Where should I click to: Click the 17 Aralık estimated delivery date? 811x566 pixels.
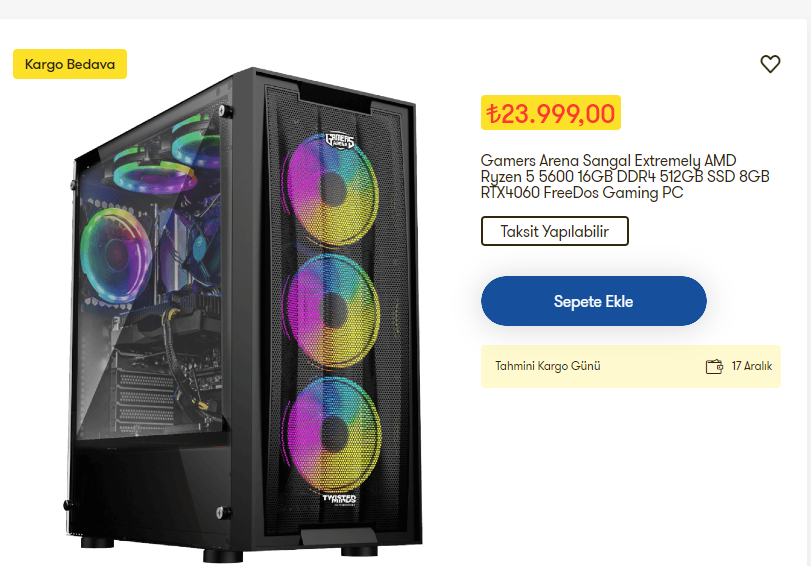(752, 366)
